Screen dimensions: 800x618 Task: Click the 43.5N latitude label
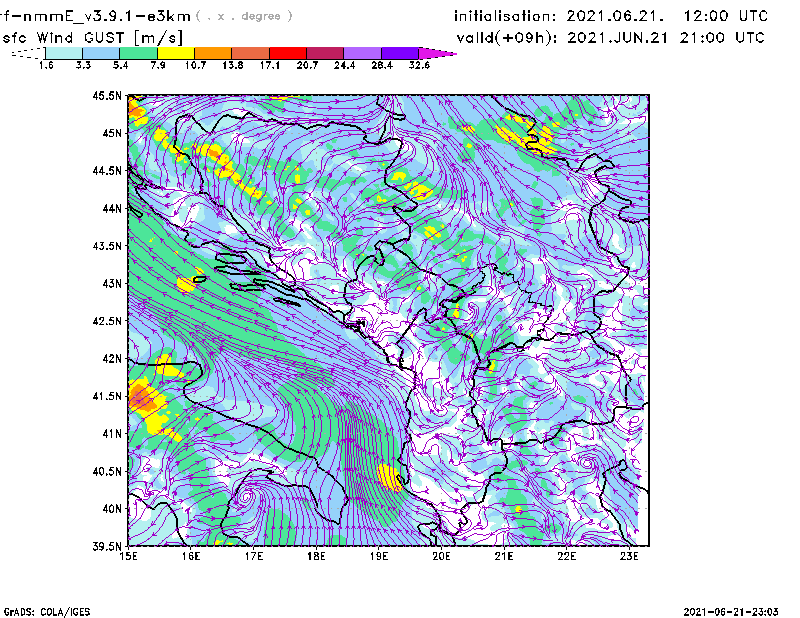(x=108, y=246)
